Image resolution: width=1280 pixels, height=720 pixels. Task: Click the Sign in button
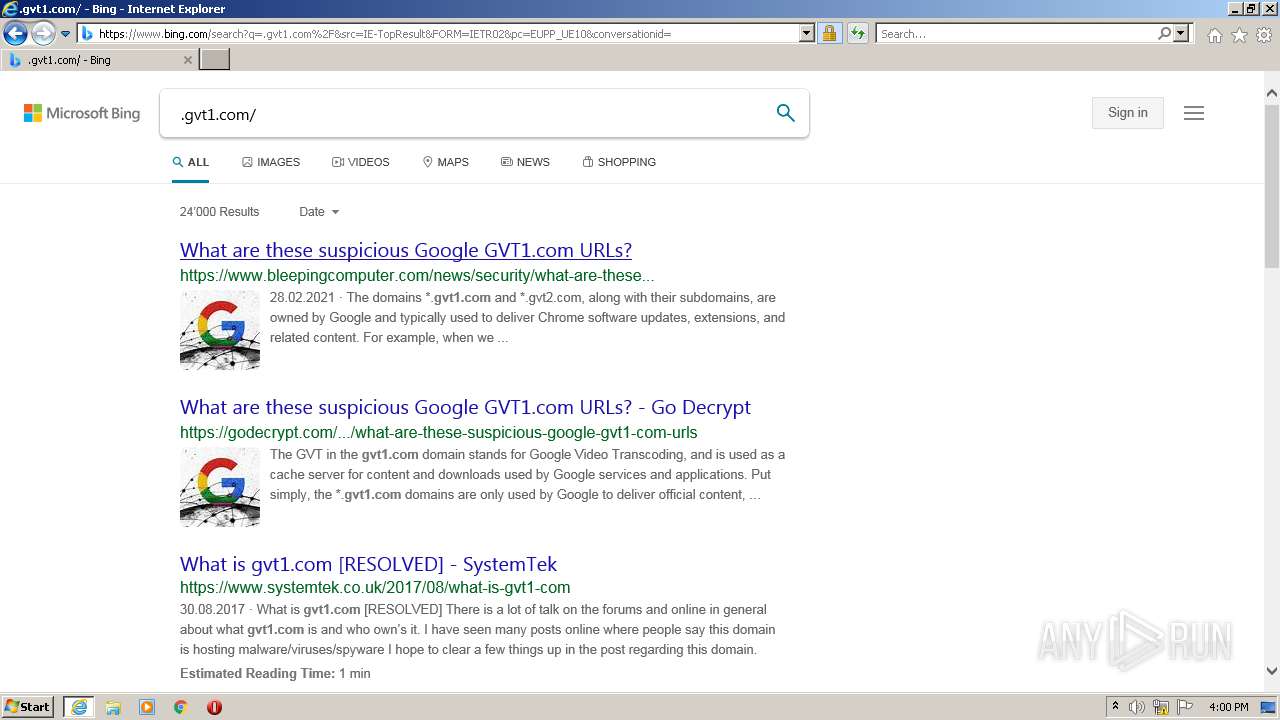coord(1127,113)
